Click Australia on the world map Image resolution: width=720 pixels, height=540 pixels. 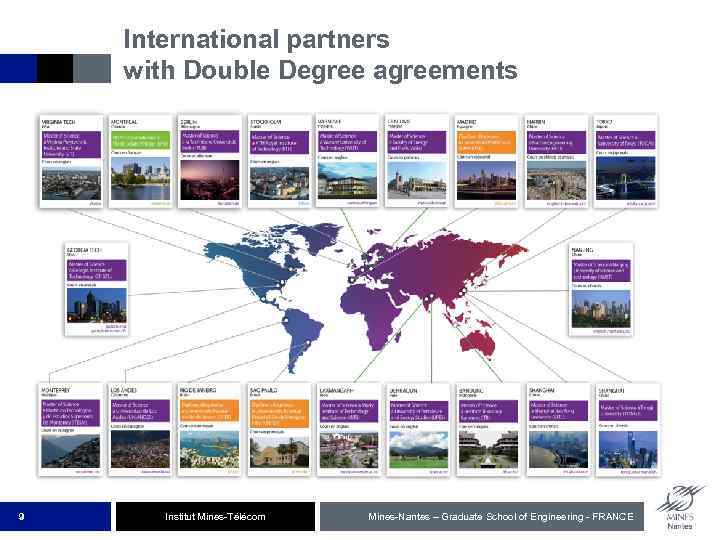click(478, 342)
